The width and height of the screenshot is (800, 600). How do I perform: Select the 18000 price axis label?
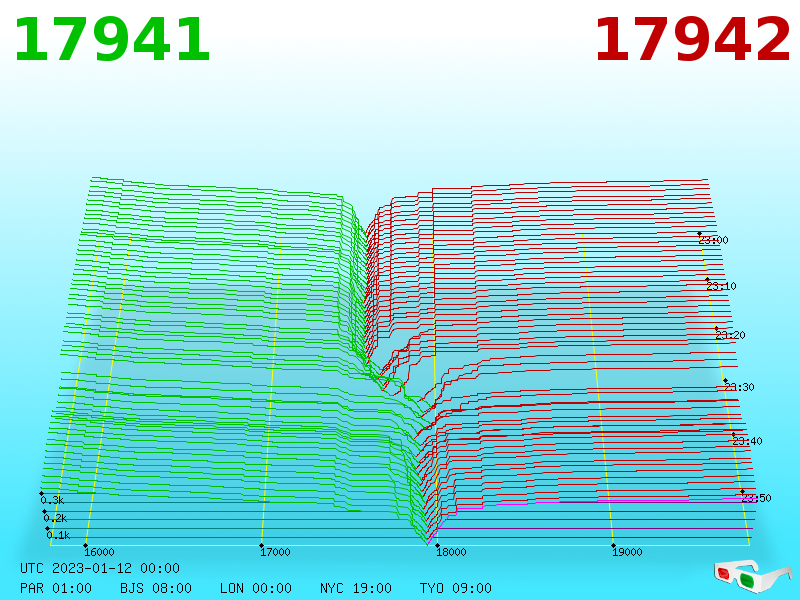click(x=452, y=552)
